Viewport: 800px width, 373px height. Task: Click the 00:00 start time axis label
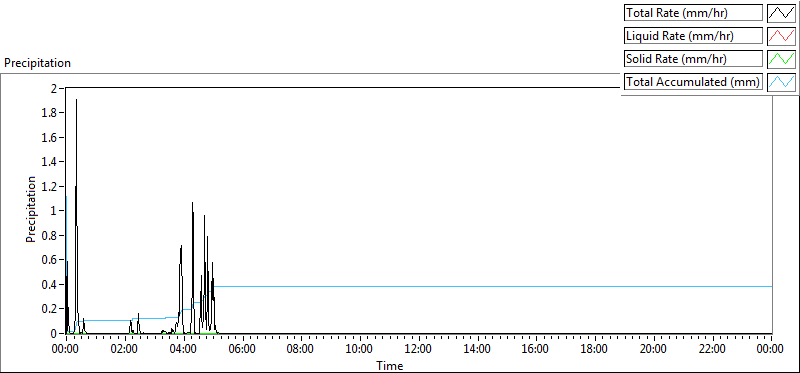coord(67,350)
